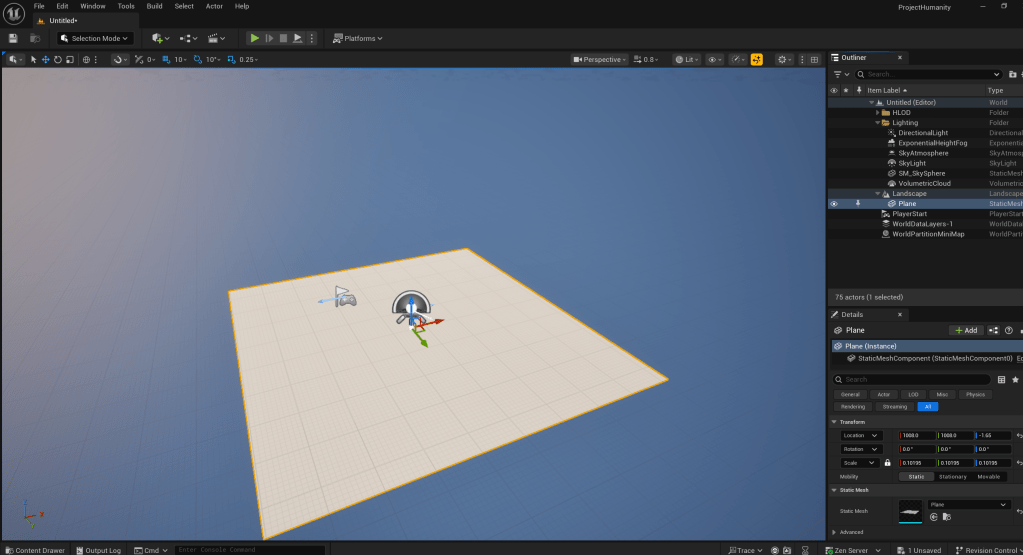
Task: Open the property matrix grid icon in Details
Action: pos(1001,380)
